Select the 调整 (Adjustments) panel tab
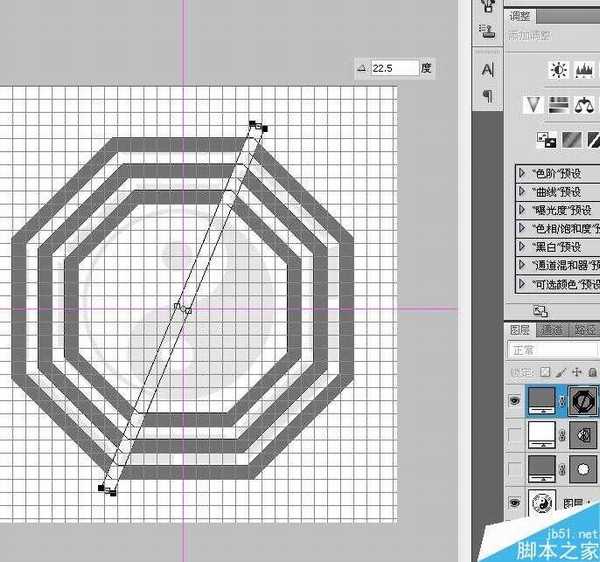 pos(520,16)
